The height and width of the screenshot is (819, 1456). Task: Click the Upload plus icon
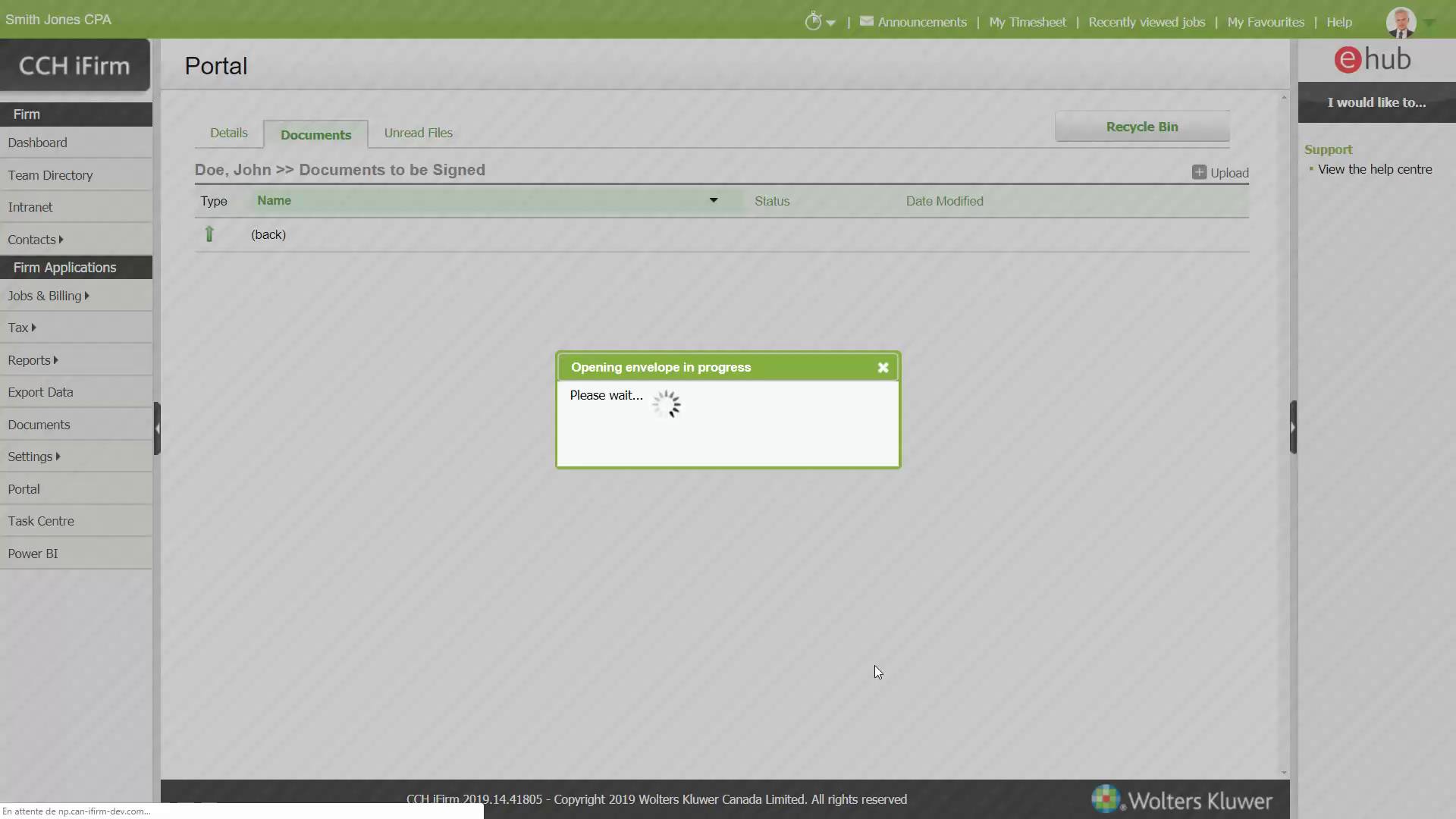pos(1199,172)
